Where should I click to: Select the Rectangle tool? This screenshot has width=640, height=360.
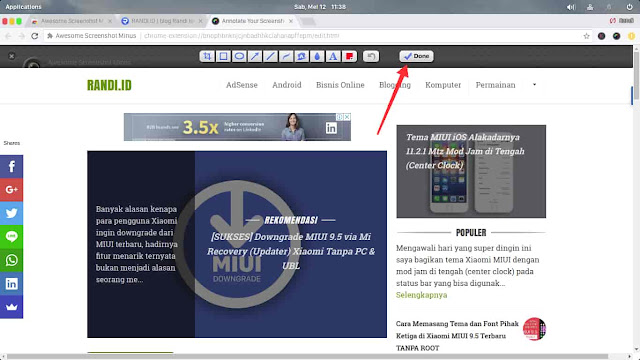point(223,56)
